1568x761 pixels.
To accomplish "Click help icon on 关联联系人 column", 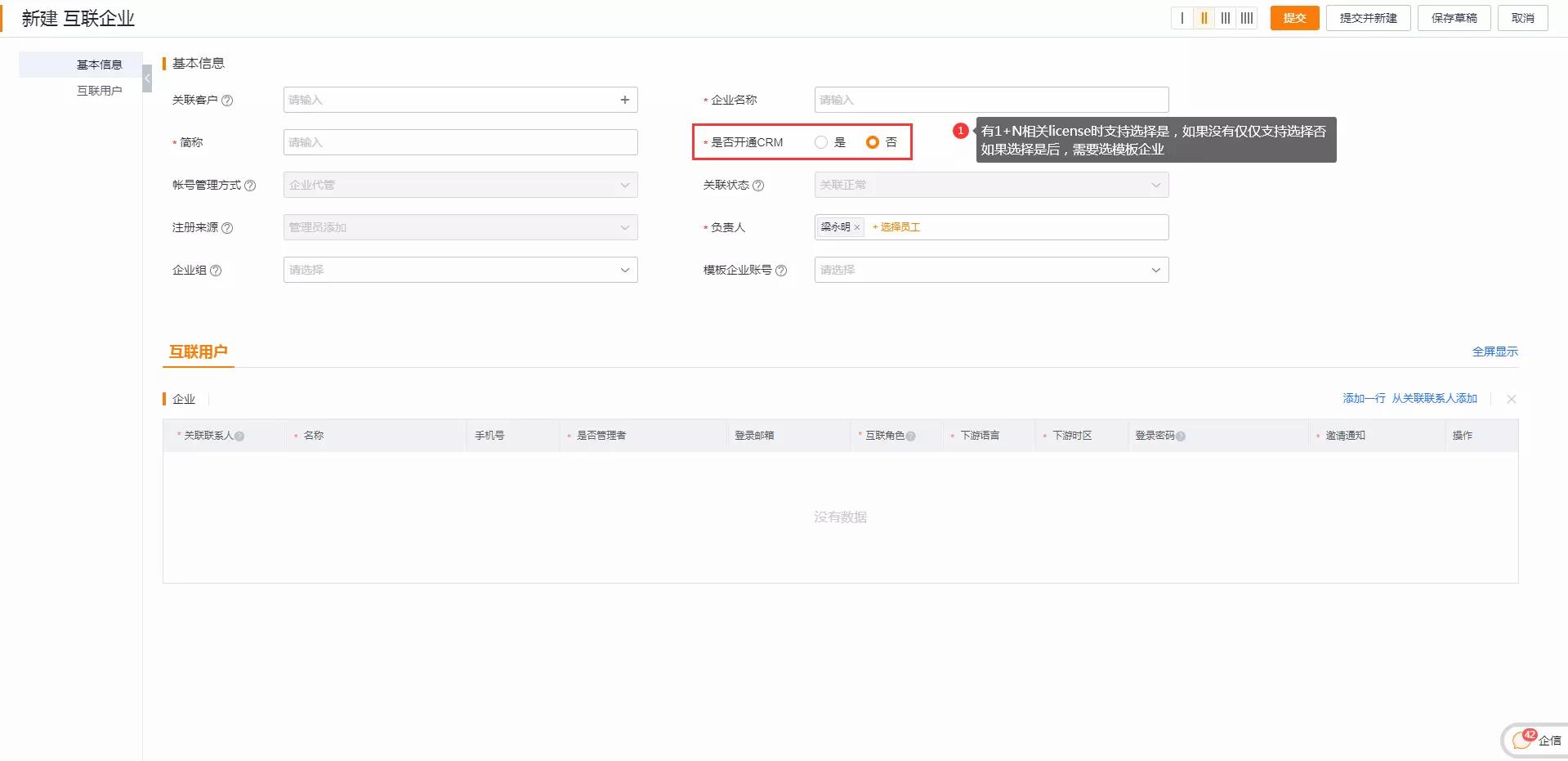I will (x=239, y=436).
